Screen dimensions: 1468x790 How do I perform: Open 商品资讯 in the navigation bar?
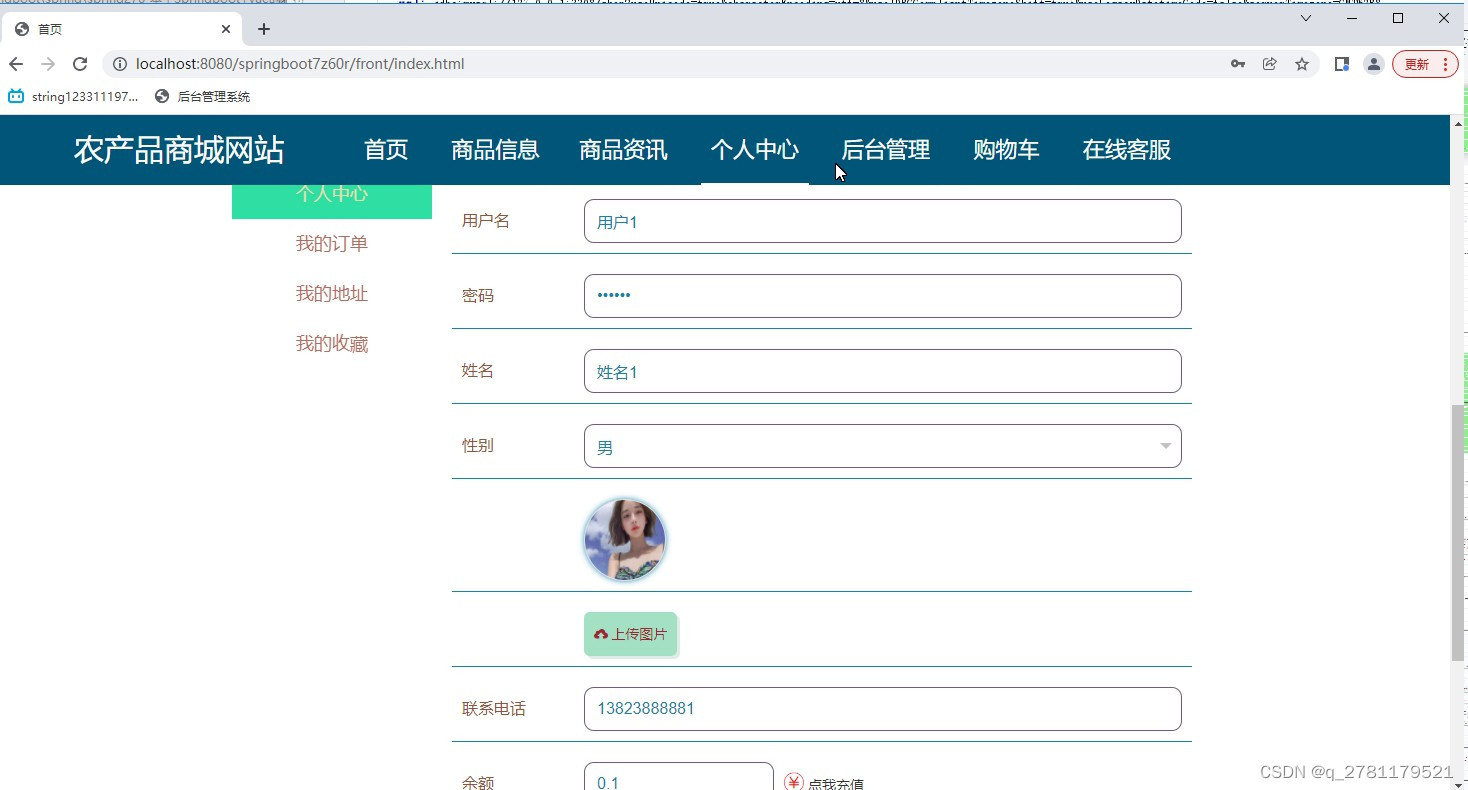click(623, 150)
